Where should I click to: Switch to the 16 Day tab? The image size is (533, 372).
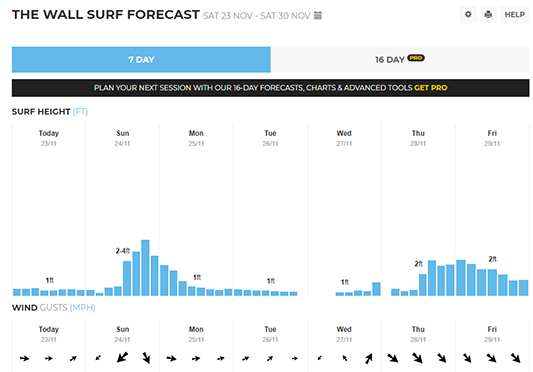click(x=400, y=60)
